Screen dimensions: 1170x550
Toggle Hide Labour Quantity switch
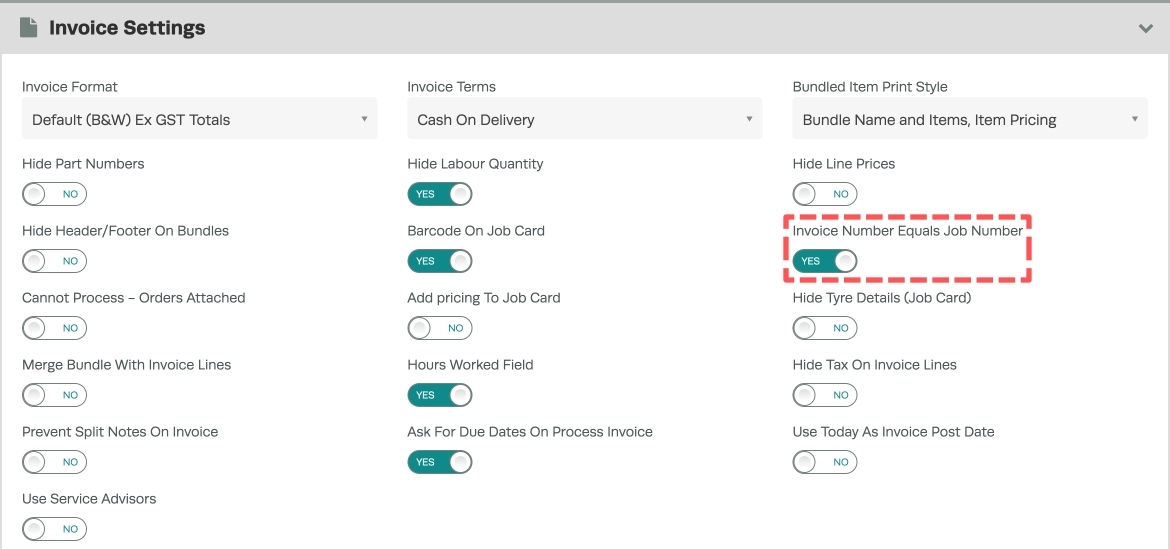pyautogui.click(x=439, y=194)
